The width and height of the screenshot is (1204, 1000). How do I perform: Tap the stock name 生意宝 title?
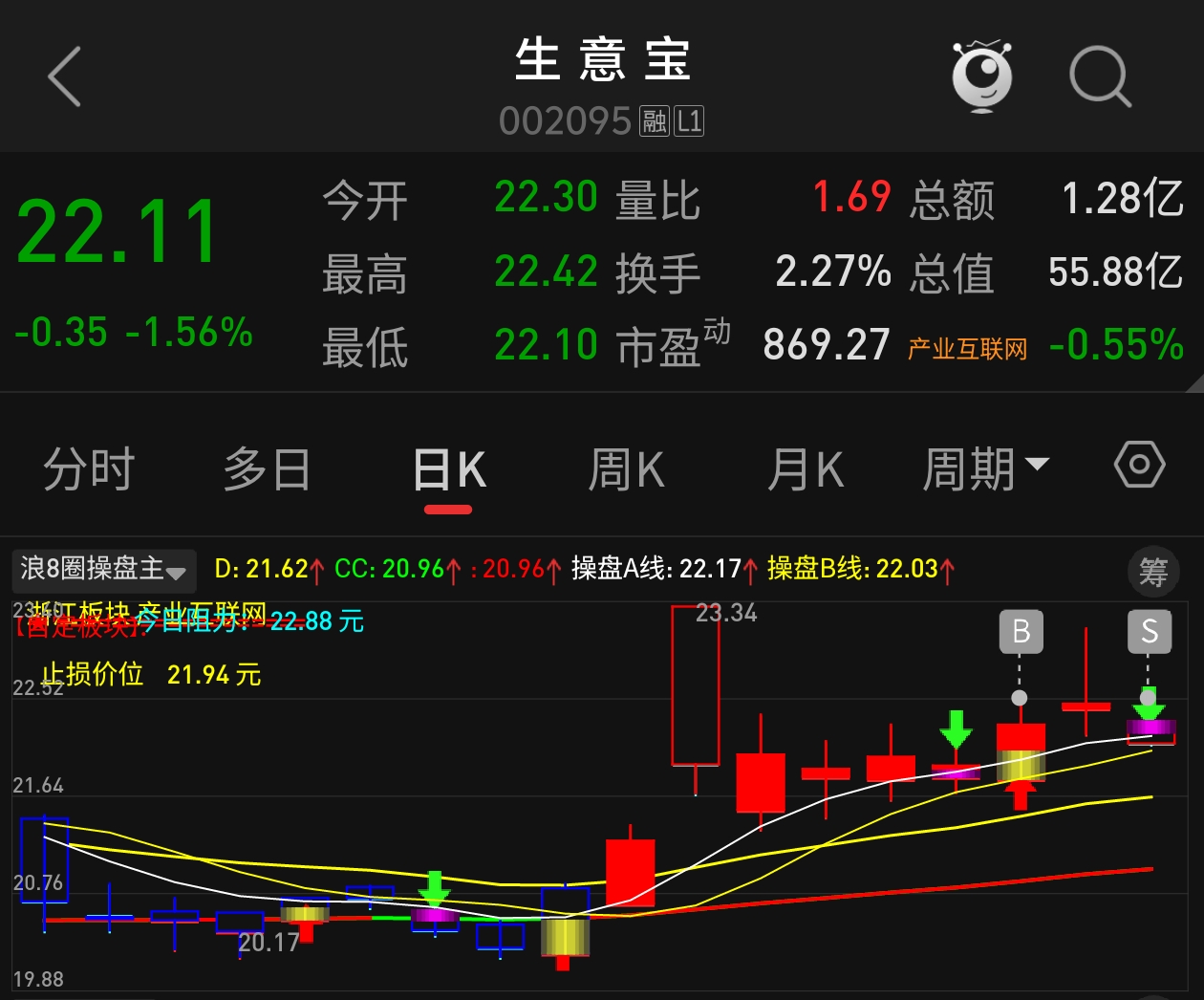(x=602, y=60)
